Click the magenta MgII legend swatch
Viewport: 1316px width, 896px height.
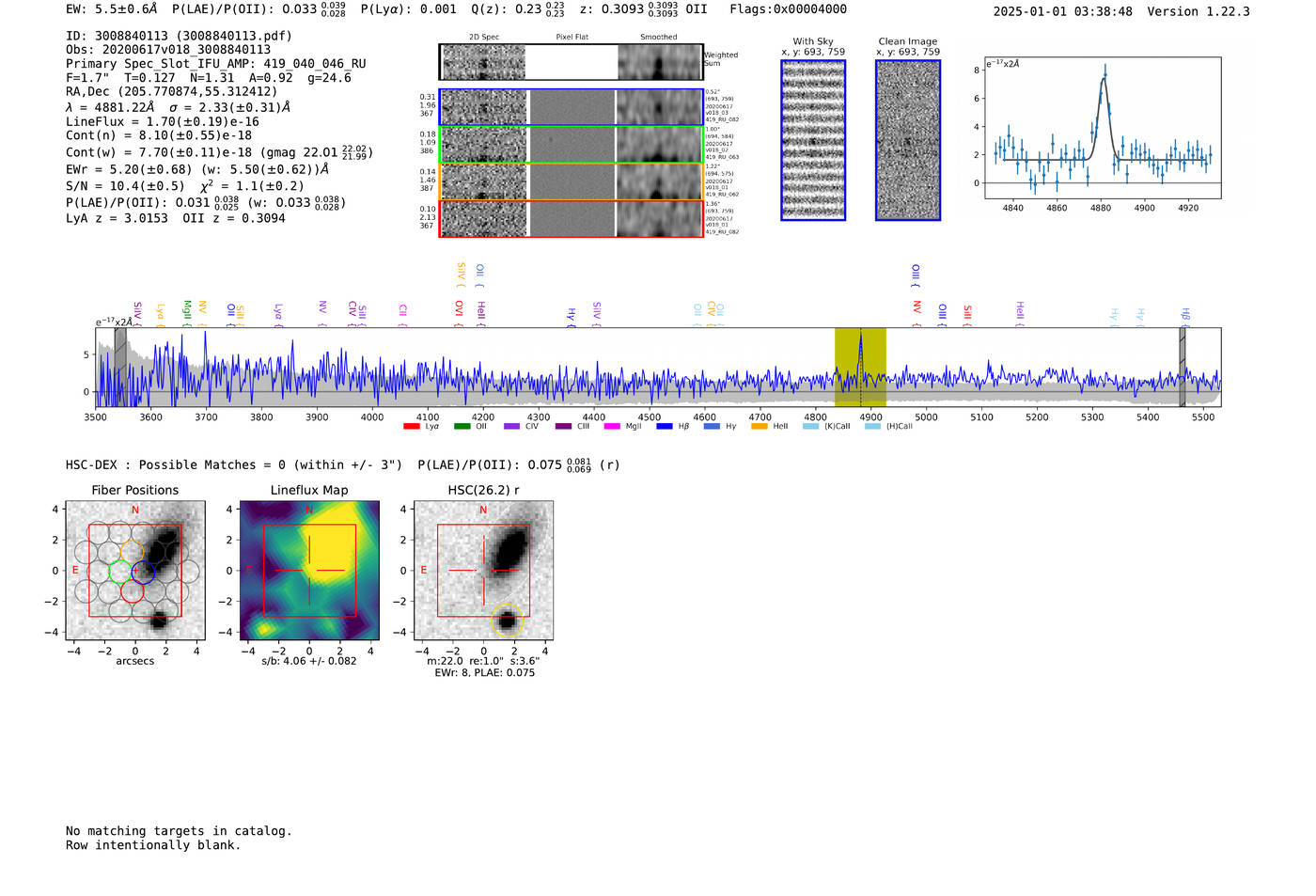(x=612, y=426)
